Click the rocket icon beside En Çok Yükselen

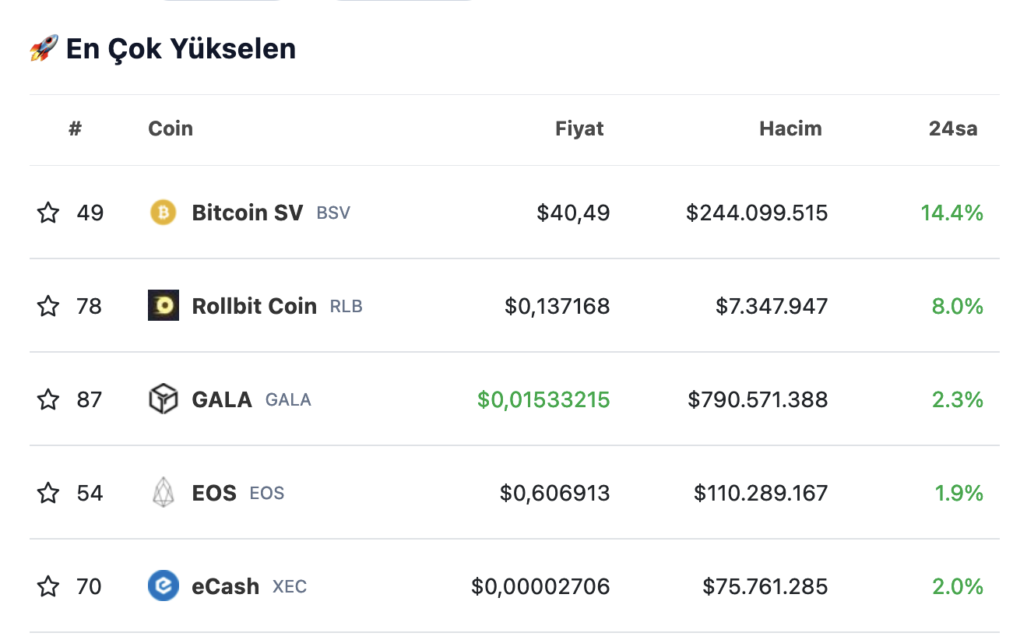[x=44, y=48]
